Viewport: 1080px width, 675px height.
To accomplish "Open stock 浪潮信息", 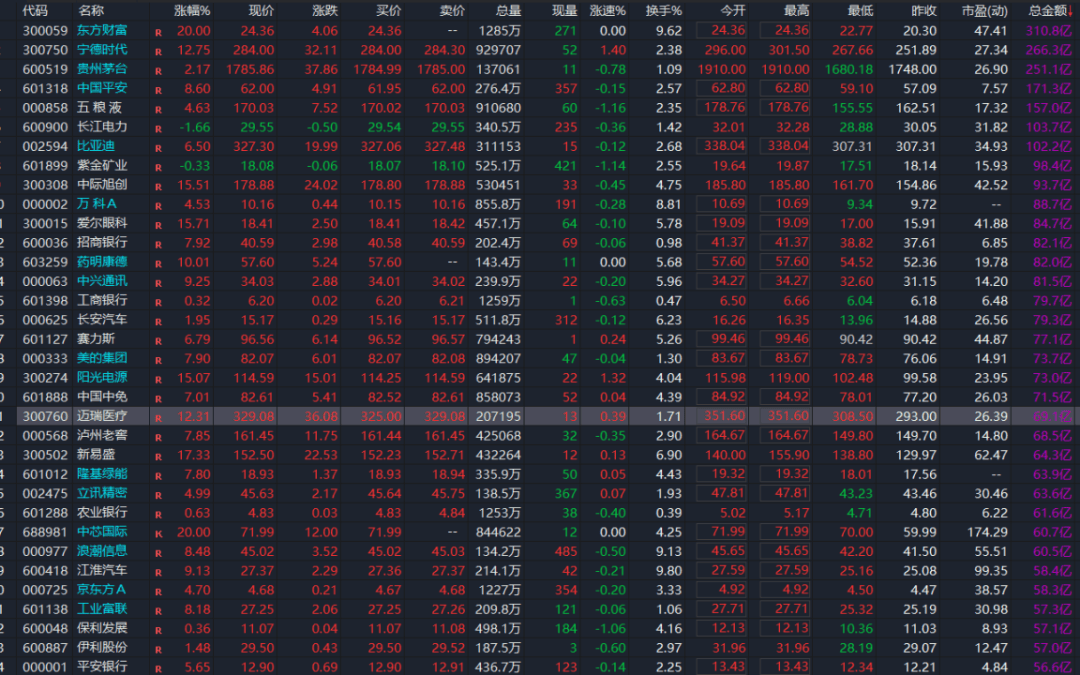I will [x=102, y=551].
